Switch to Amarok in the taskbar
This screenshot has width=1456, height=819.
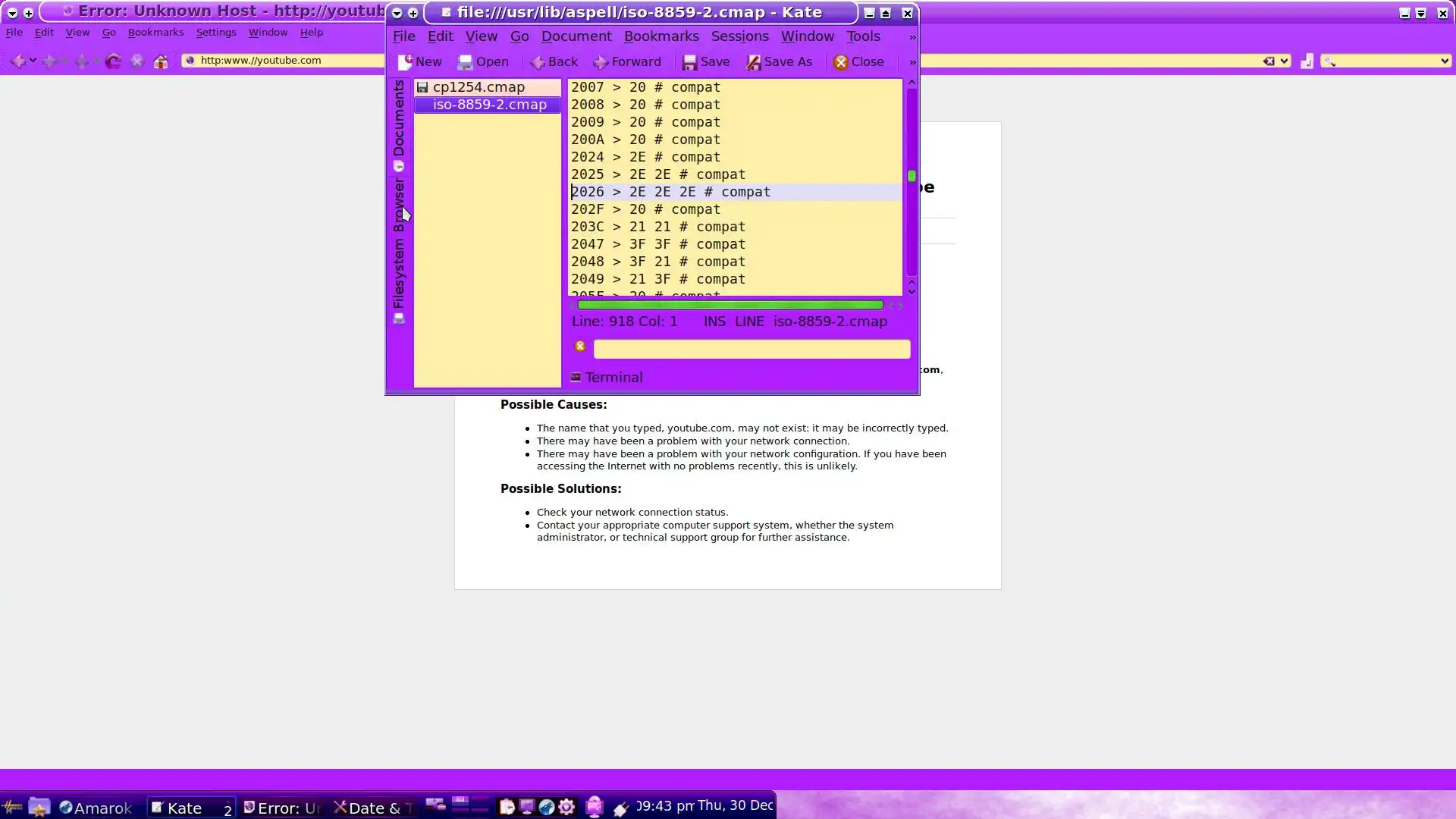(96, 808)
